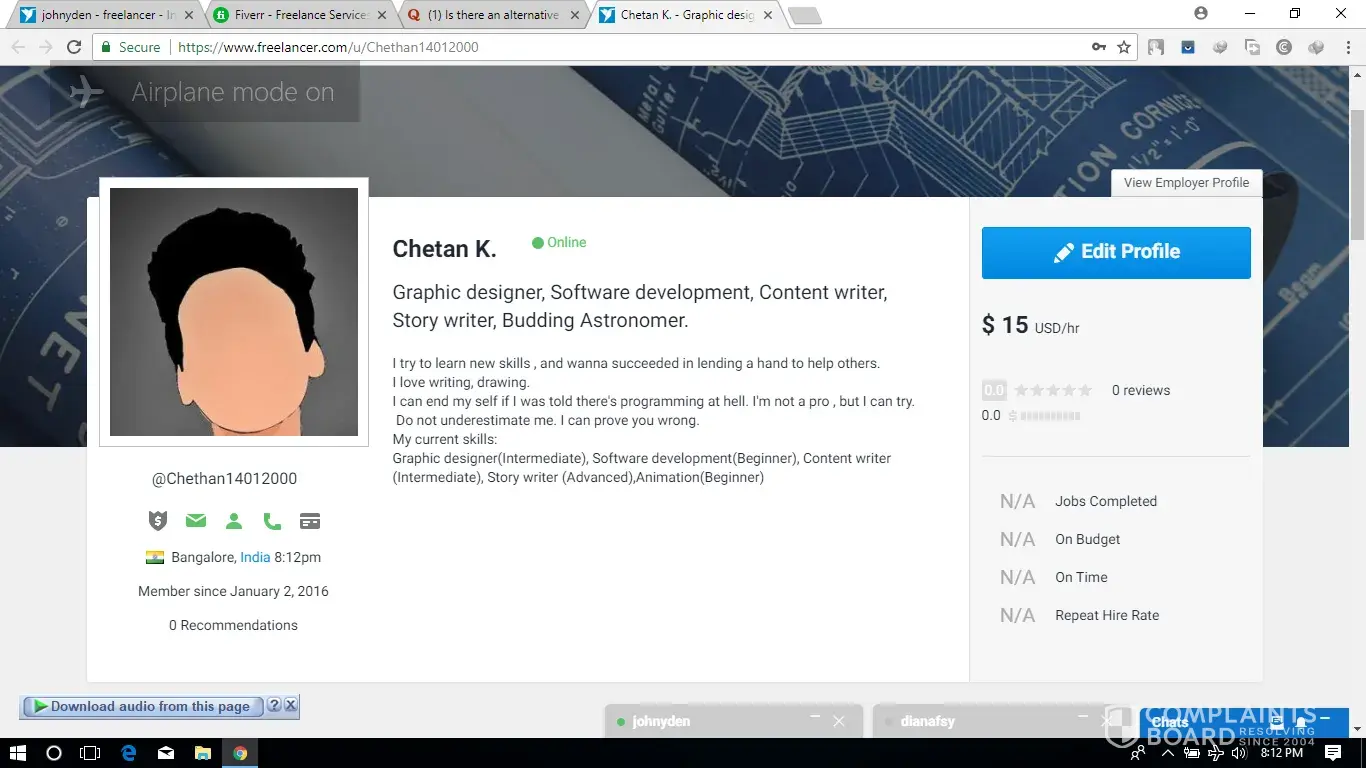
Task: Select the Chetan K. - Graphic design tab
Action: [x=686, y=15]
